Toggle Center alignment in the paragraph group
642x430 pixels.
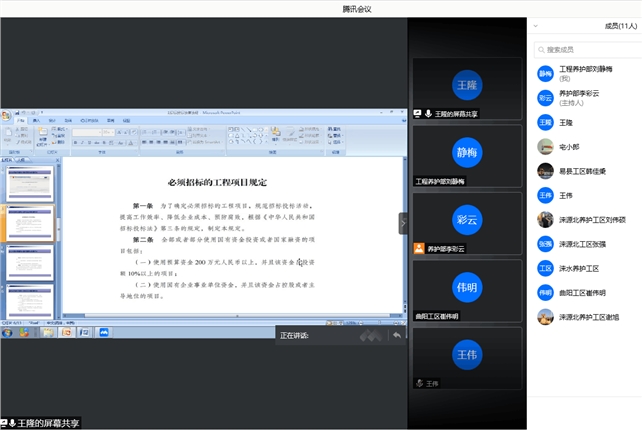[151, 142]
